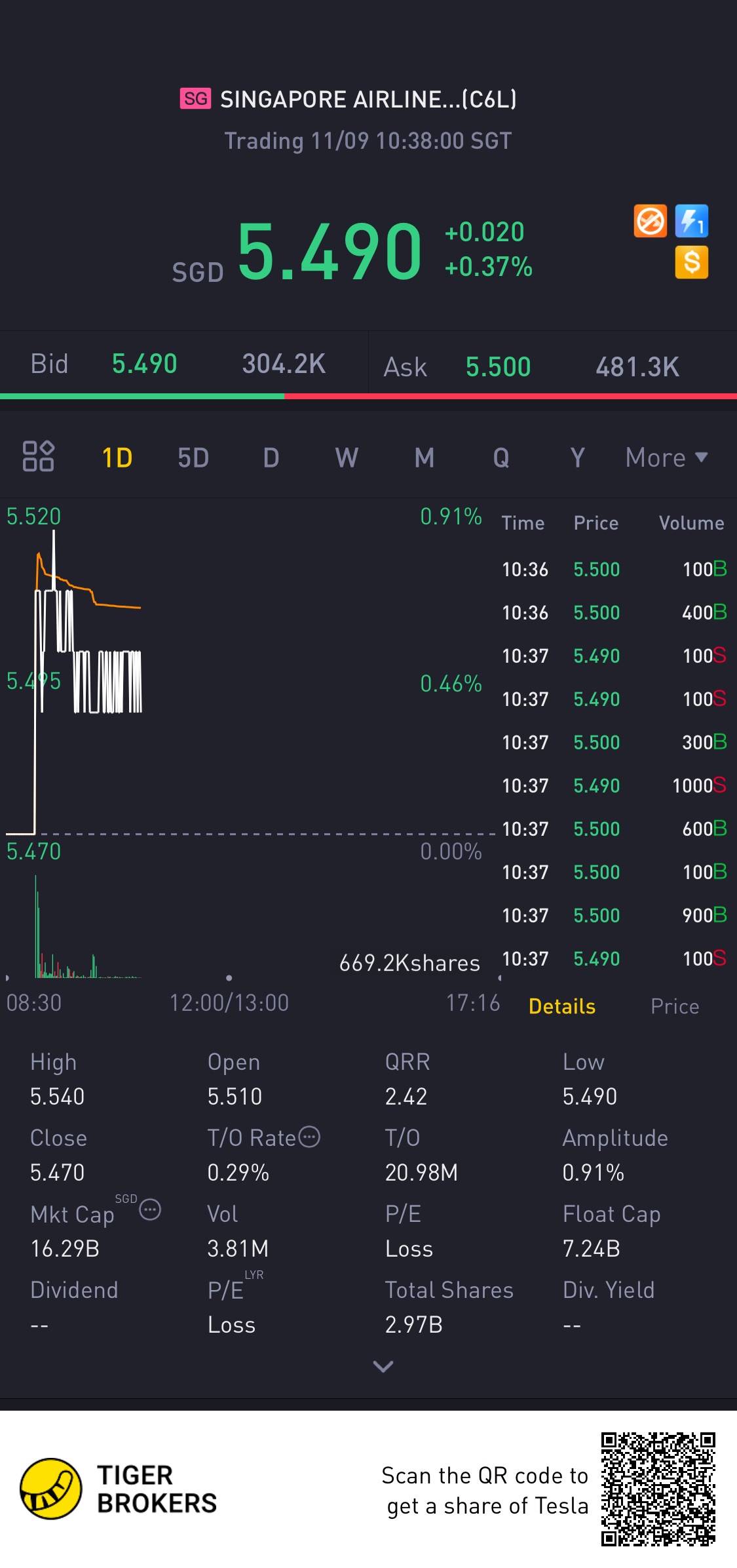This screenshot has width=737, height=1568.
Task: Tap the Mkt Cap value 16.29B
Action: (x=65, y=1248)
